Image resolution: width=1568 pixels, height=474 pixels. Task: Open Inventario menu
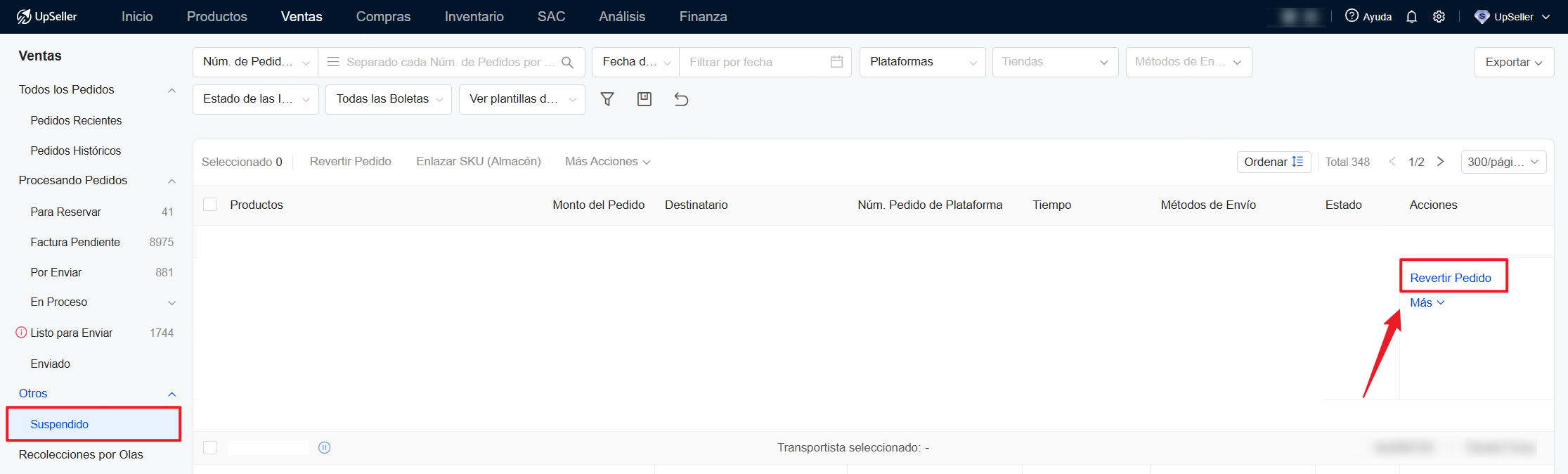pos(474,16)
